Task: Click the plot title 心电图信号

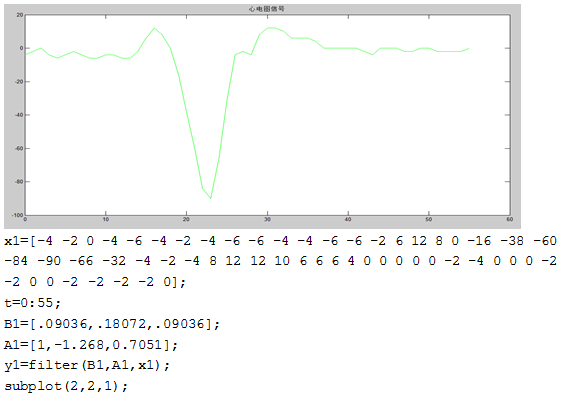Action: point(266,9)
